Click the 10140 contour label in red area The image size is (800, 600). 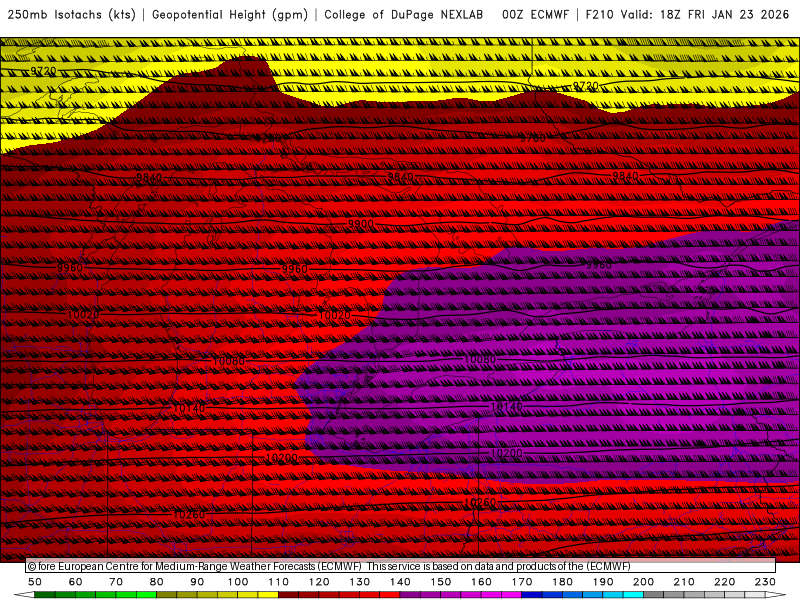point(189,409)
